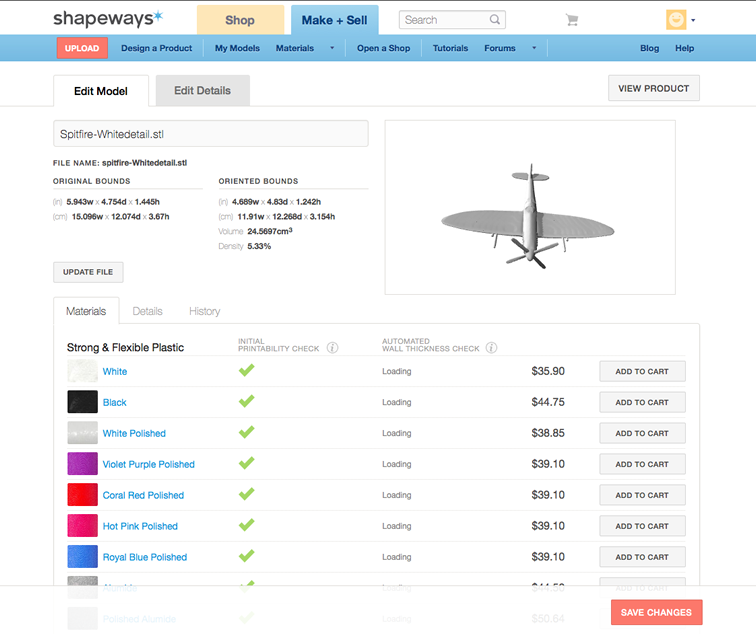This screenshot has width=756, height=634.
Task: Open the Hot Pink Polished link
Action: (140, 526)
